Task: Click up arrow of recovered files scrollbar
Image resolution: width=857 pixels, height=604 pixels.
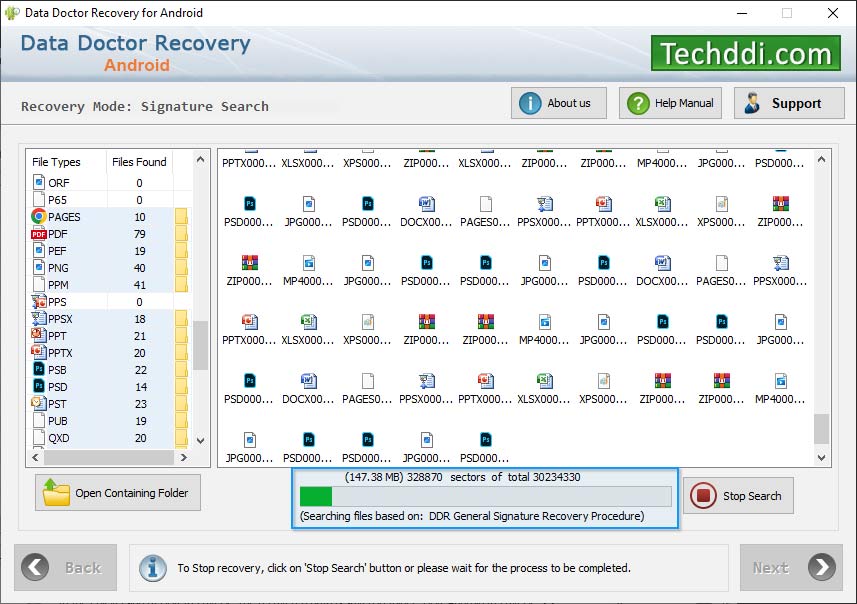Action: 821,160
